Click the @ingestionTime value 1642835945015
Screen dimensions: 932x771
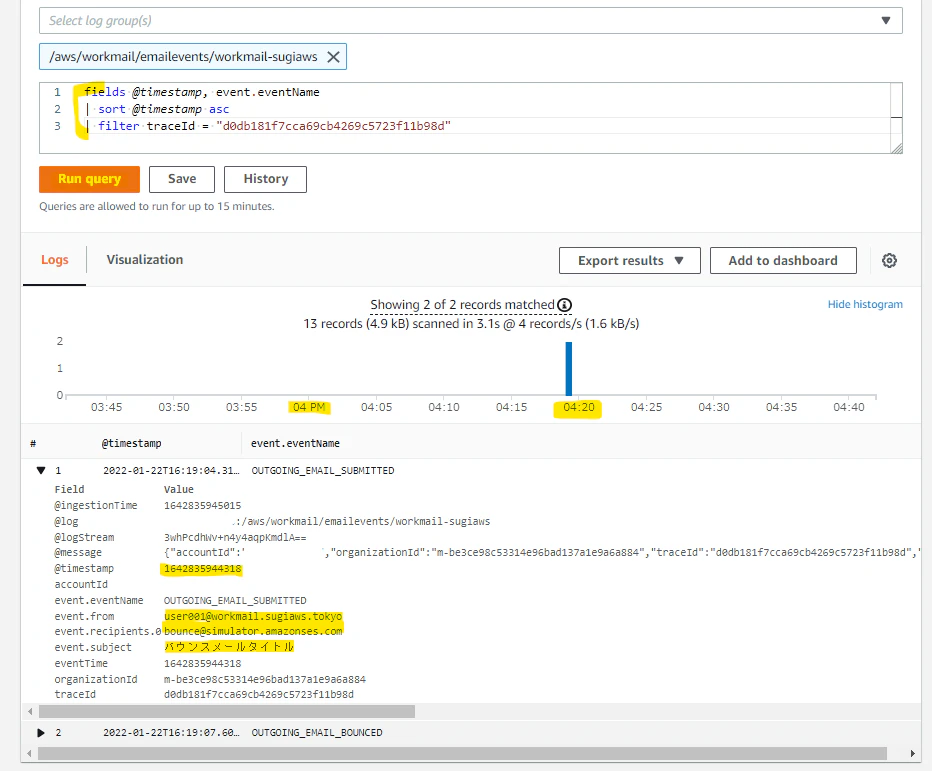[x=203, y=505]
